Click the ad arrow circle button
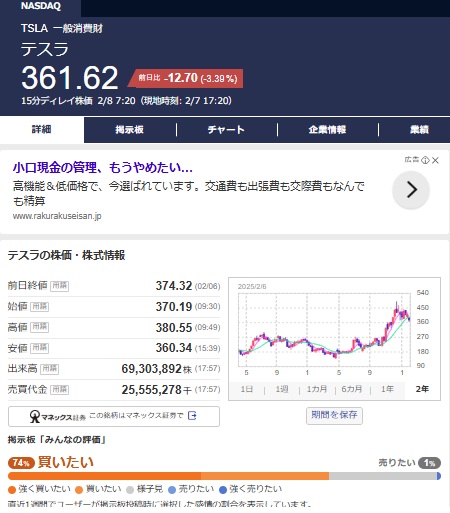Screen dimensions: 450x513 (x=411, y=190)
